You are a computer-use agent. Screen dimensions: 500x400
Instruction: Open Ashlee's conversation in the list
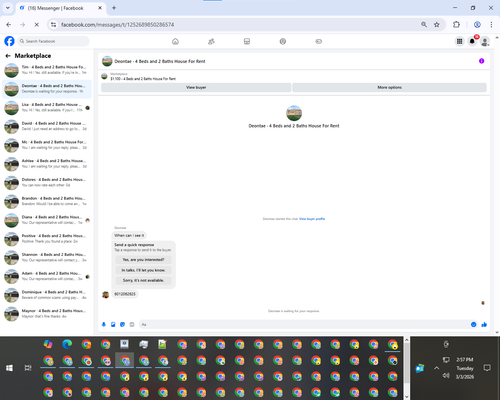click(47, 164)
